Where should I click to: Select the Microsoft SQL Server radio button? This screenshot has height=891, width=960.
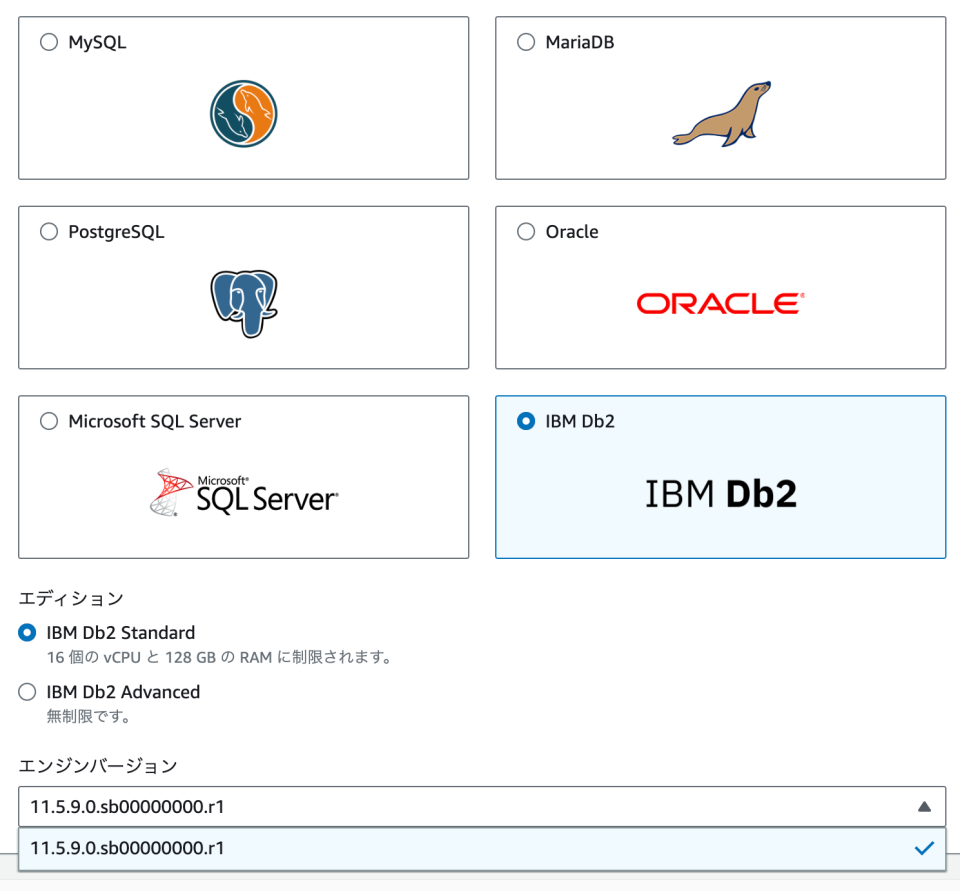click(x=48, y=421)
